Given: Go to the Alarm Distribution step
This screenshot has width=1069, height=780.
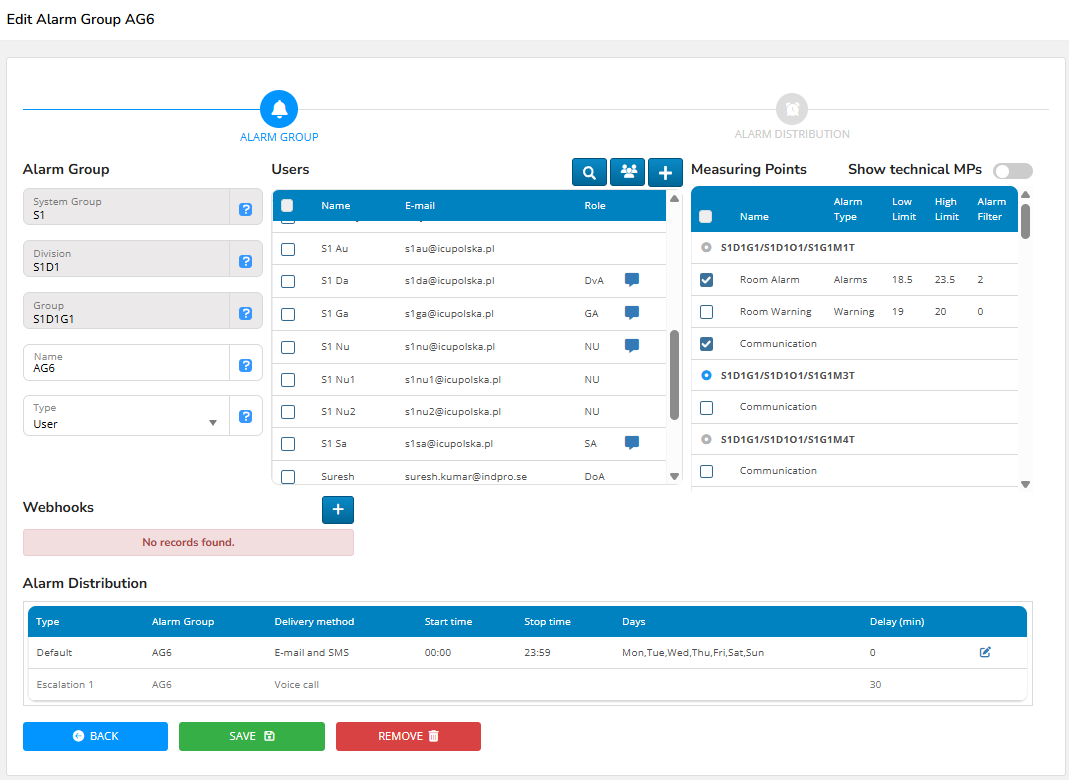Looking at the screenshot, I should coord(792,109).
